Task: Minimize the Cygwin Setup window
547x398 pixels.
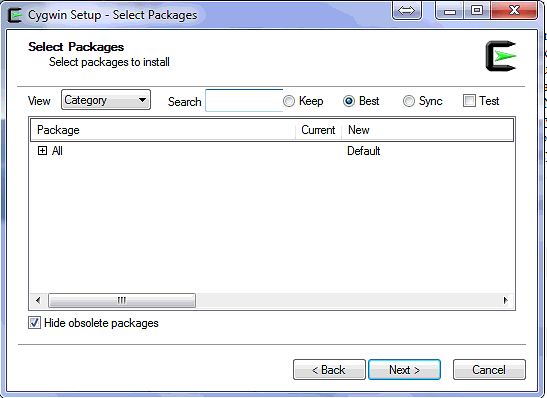Action: pos(449,11)
